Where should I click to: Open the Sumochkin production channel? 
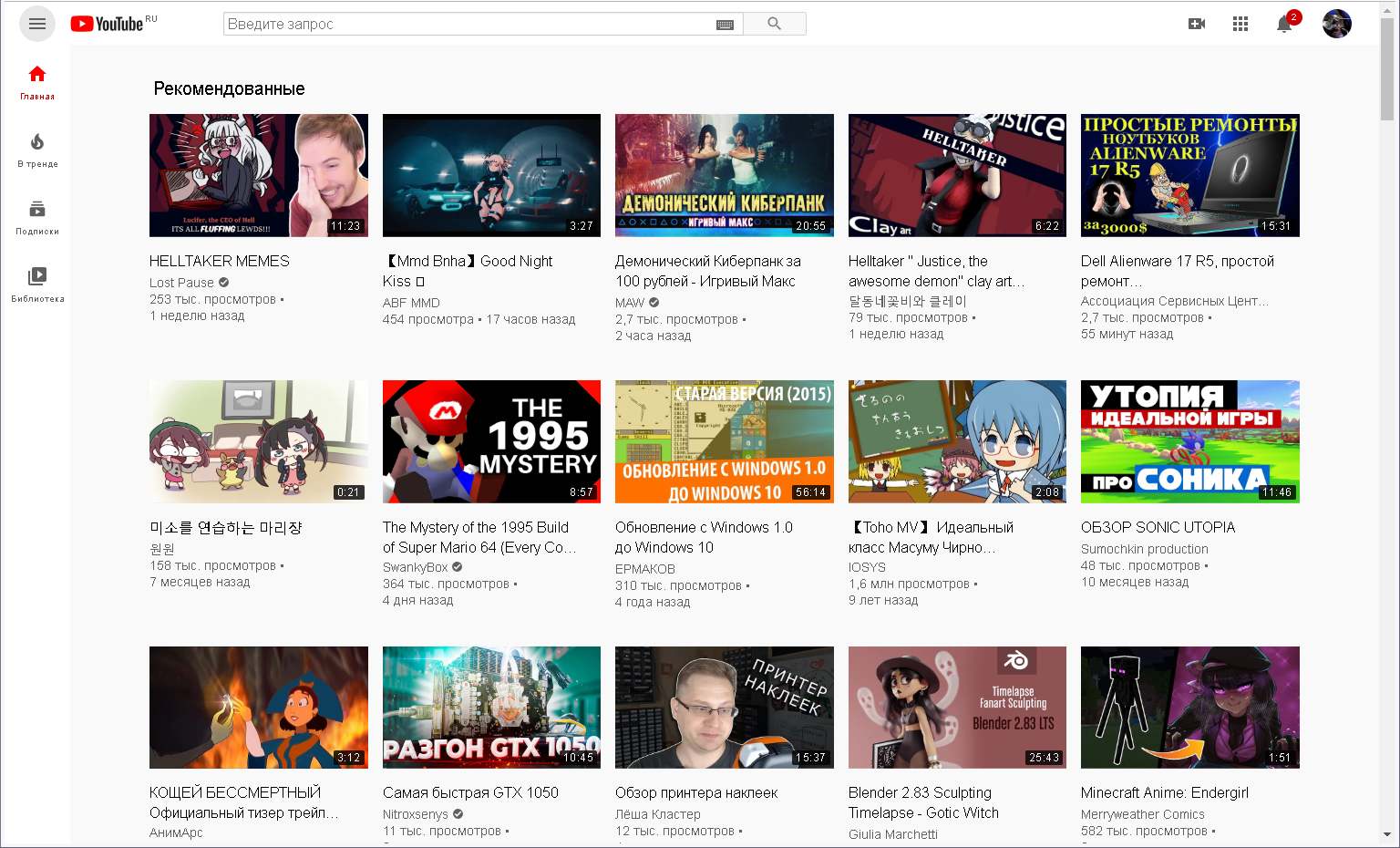1145,549
